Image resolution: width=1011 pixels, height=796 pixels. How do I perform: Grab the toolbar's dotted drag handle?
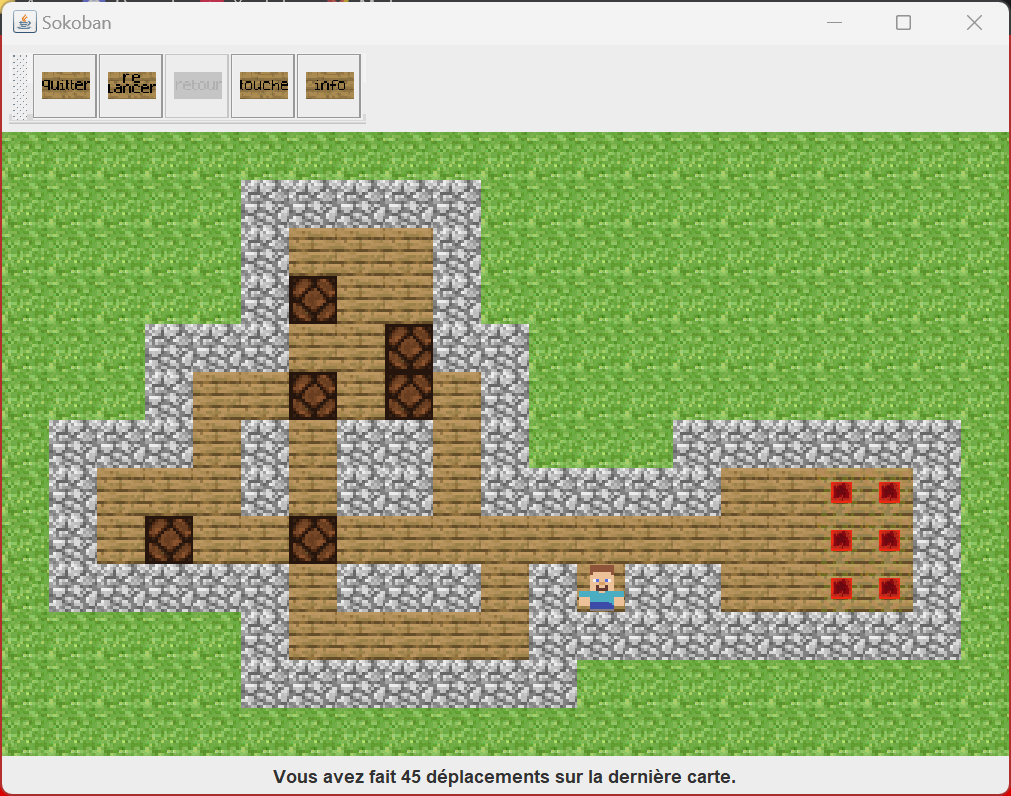[x=19, y=86]
